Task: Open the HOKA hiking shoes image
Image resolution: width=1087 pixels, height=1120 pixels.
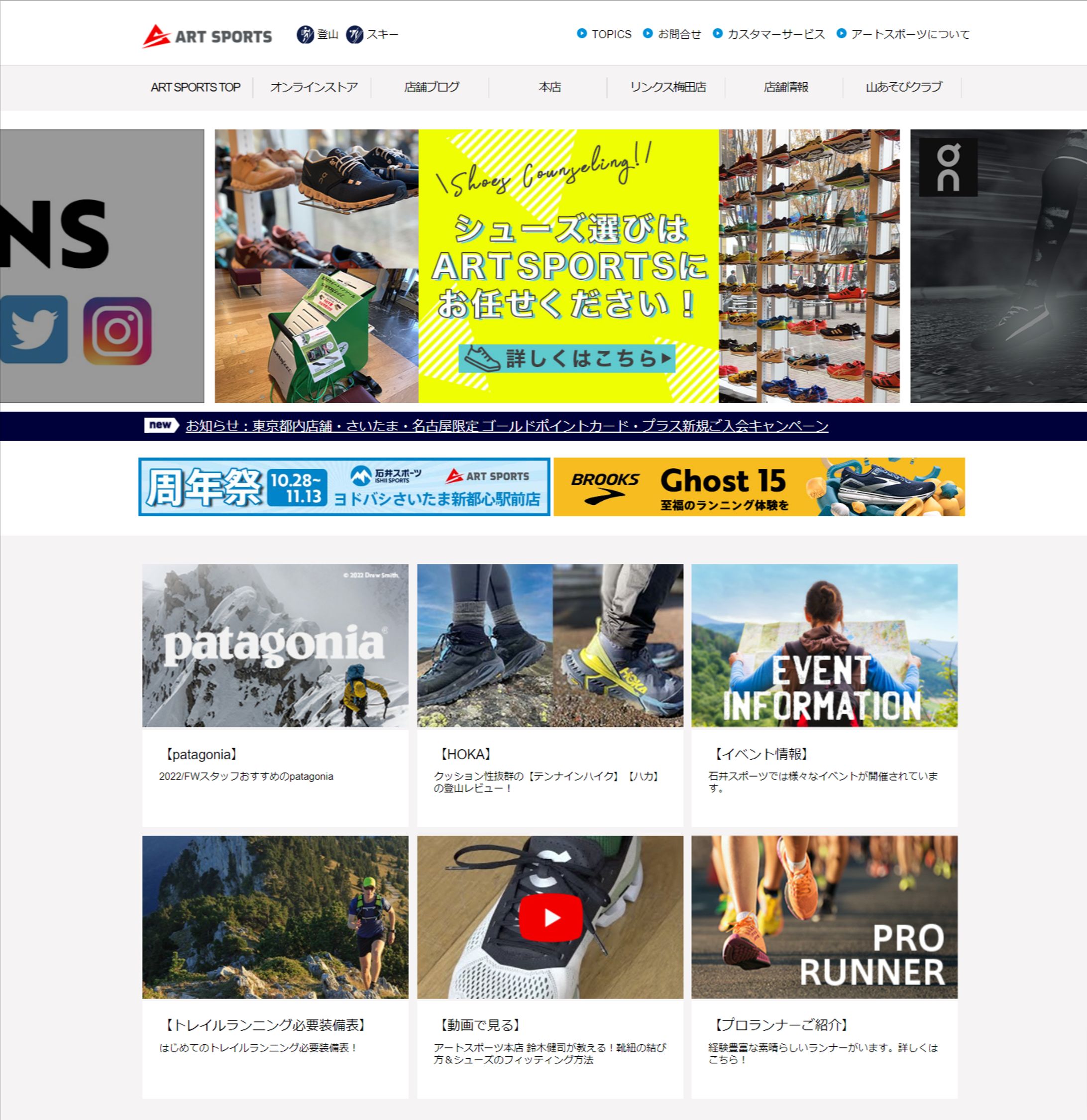Action: pyautogui.click(x=550, y=646)
